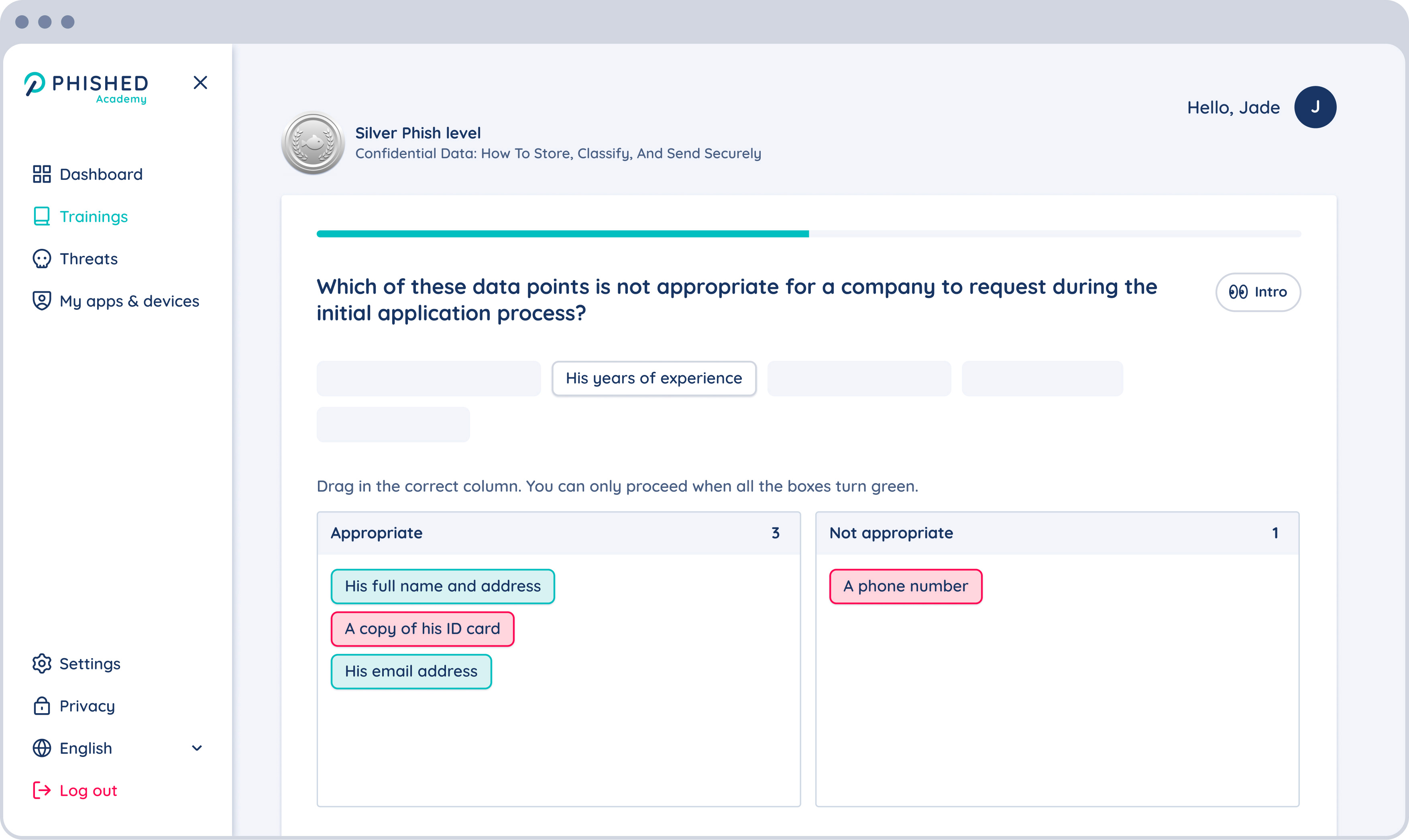
Task: Click the Log out arrow icon
Action: [41, 790]
